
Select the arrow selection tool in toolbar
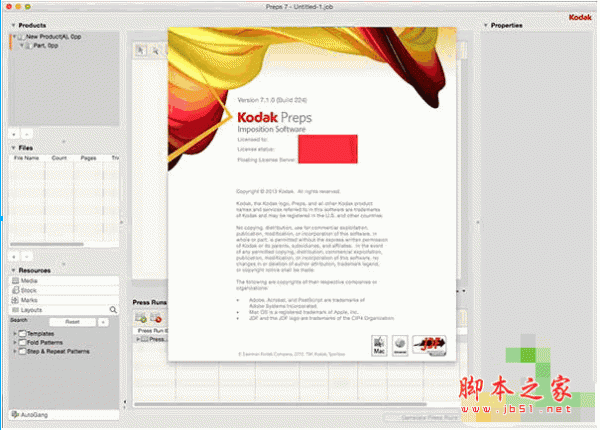(141, 50)
